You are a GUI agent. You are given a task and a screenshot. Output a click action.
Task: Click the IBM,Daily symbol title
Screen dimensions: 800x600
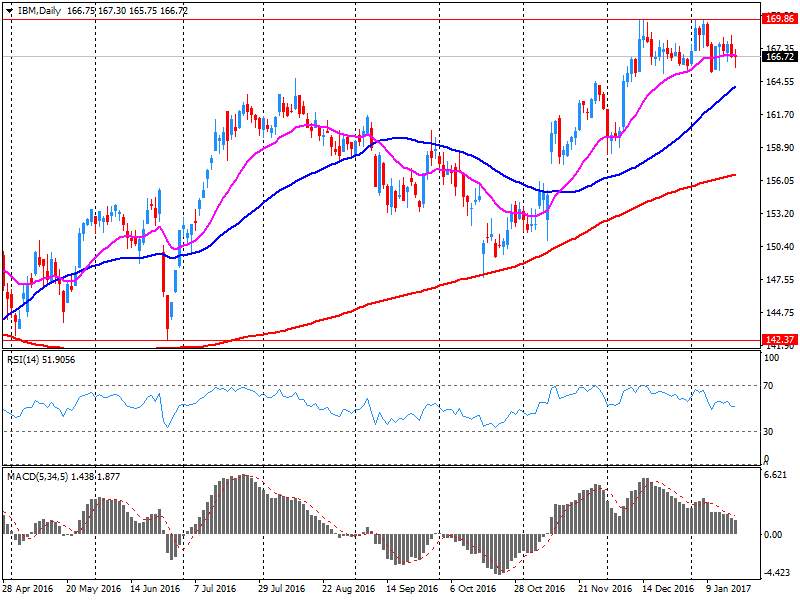pos(39,11)
